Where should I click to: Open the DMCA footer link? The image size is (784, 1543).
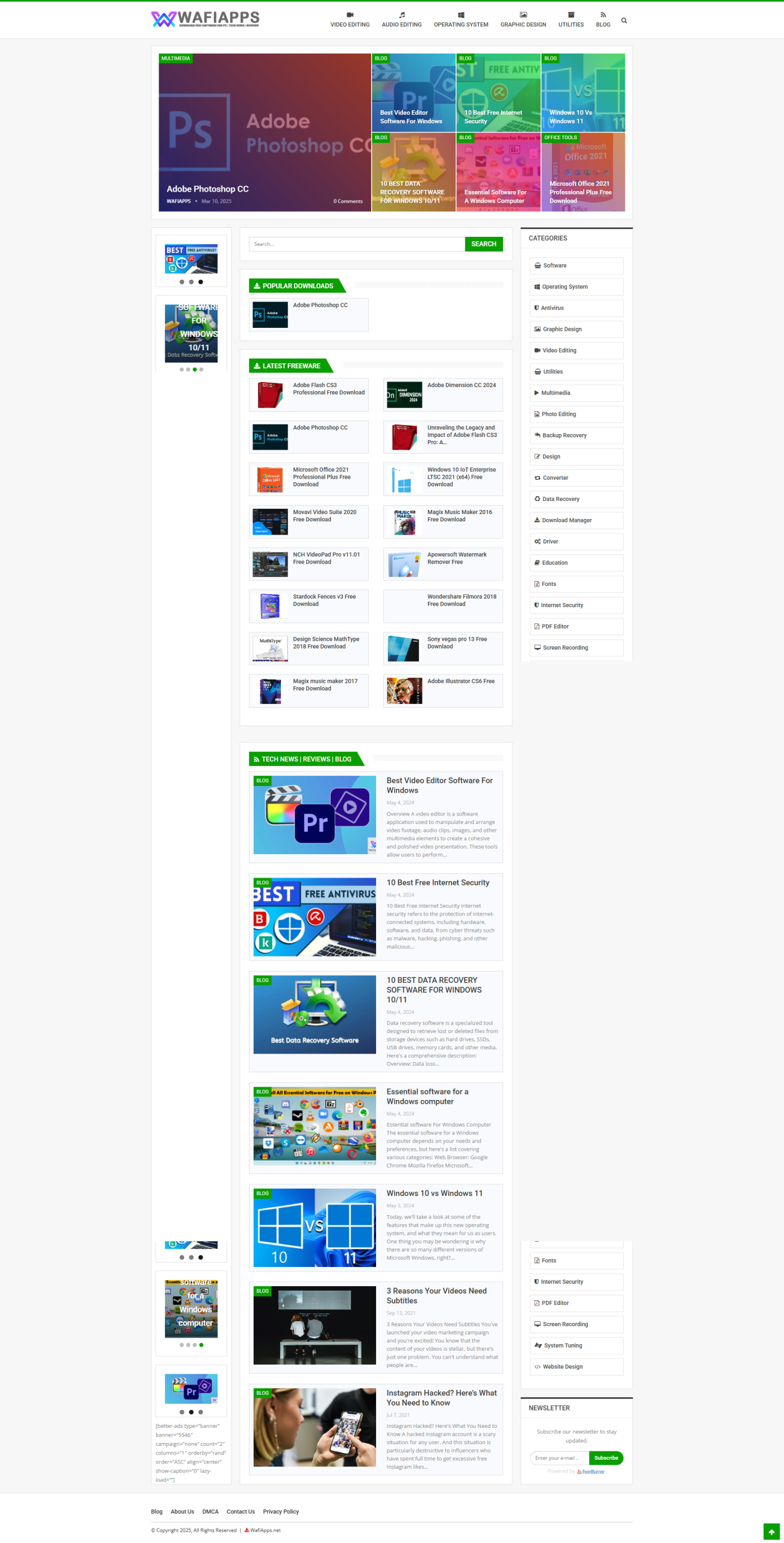click(x=210, y=1512)
